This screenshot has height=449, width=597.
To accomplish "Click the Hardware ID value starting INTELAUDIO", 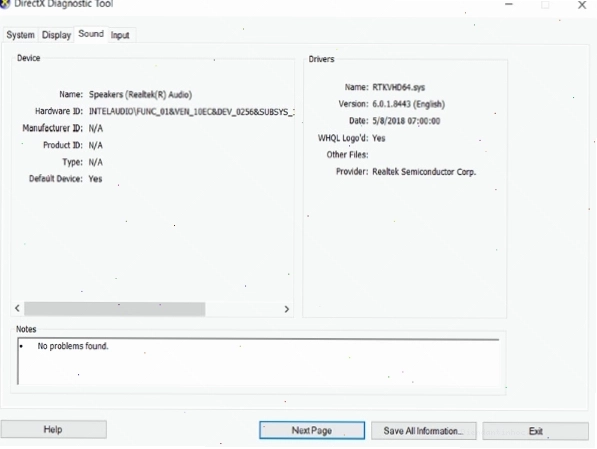I will (x=191, y=112).
